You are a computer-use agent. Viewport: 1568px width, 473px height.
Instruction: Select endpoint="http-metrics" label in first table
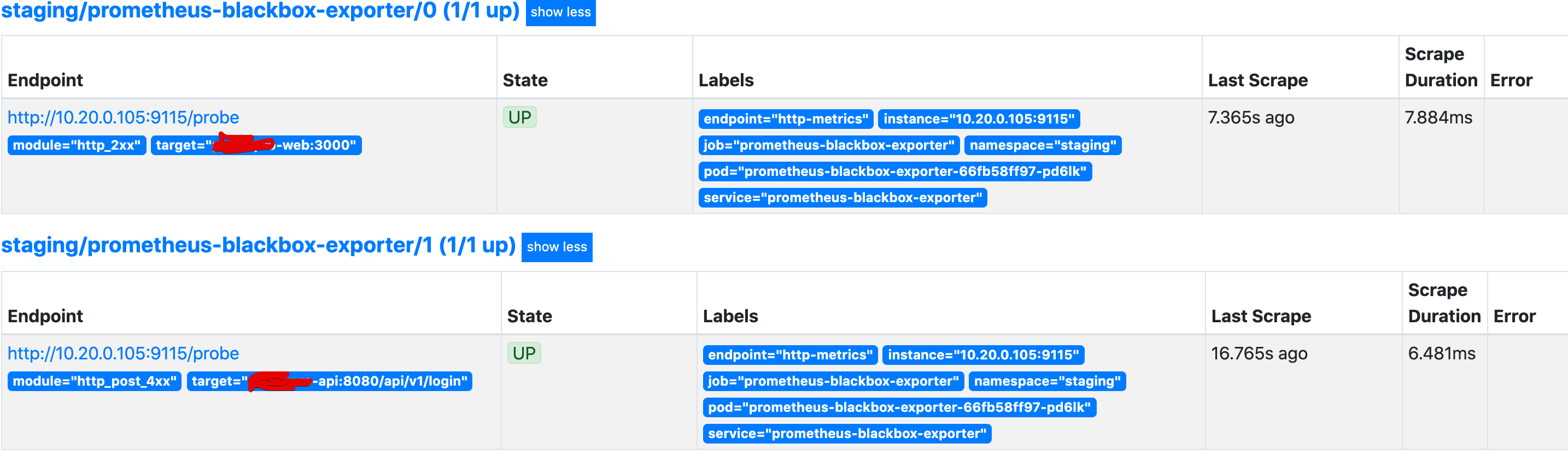click(x=785, y=119)
